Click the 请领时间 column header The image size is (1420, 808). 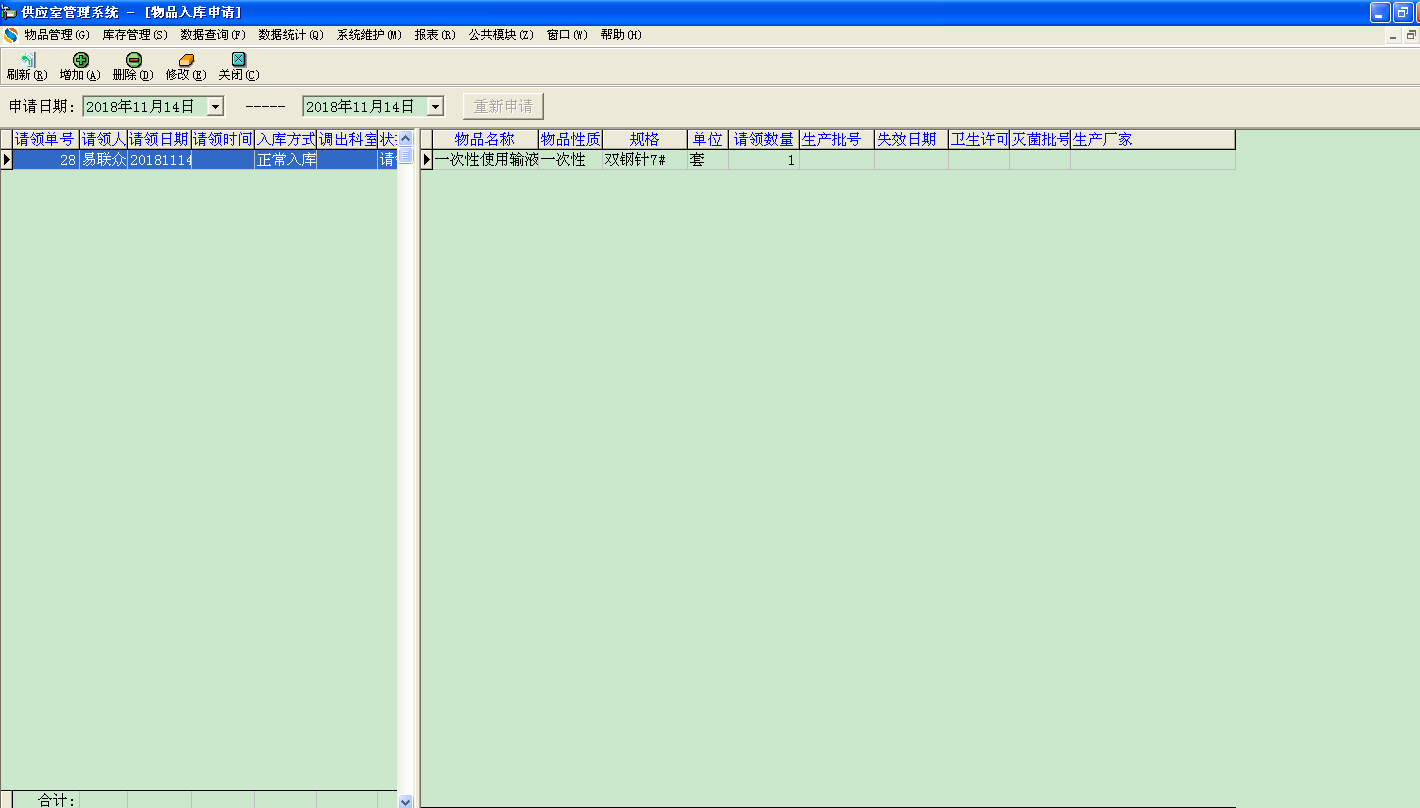pos(223,139)
